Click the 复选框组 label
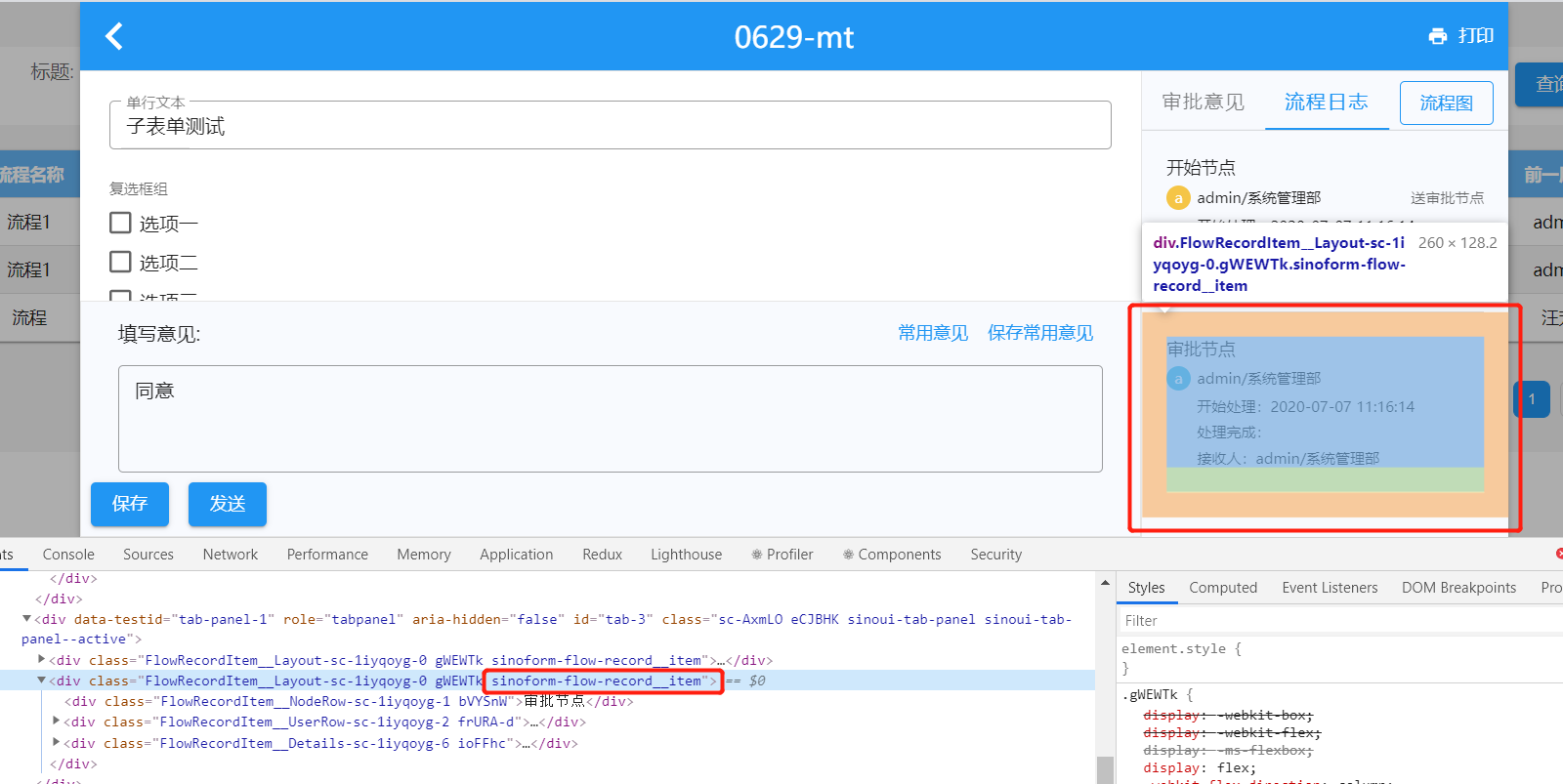The image size is (1563, 784). [x=139, y=189]
